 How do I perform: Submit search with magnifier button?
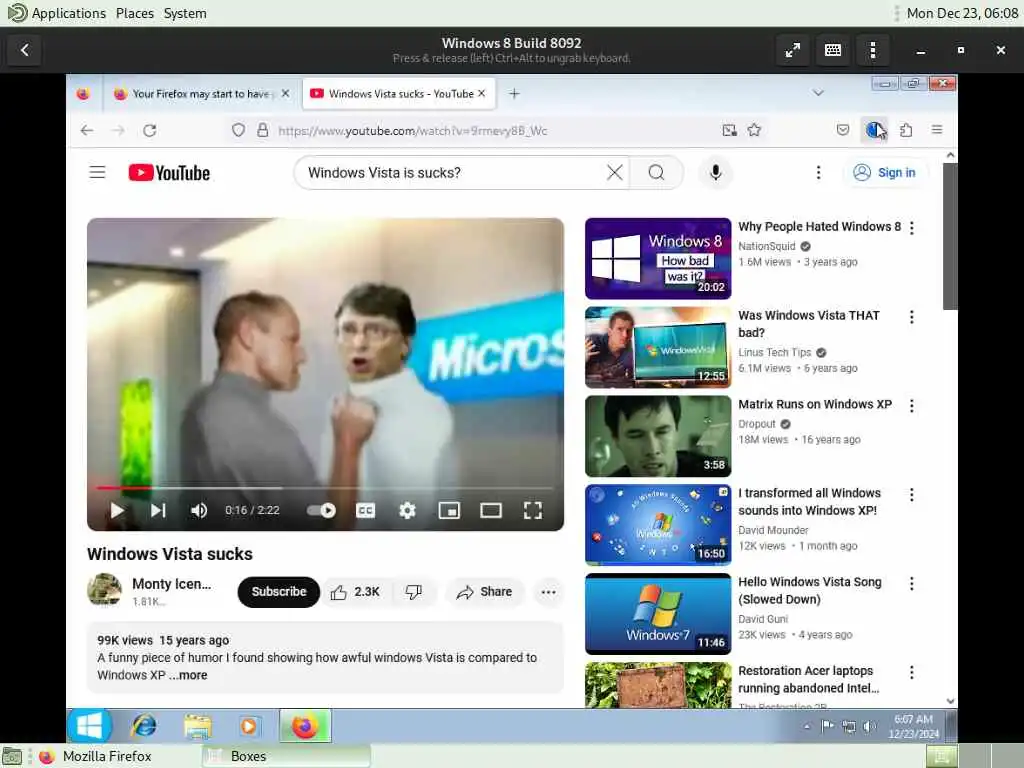coord(656,172)
